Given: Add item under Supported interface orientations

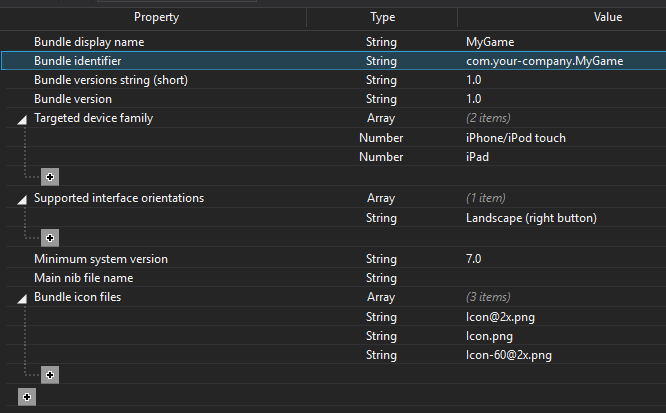Looking at the screenshot, I should point(50,238).
